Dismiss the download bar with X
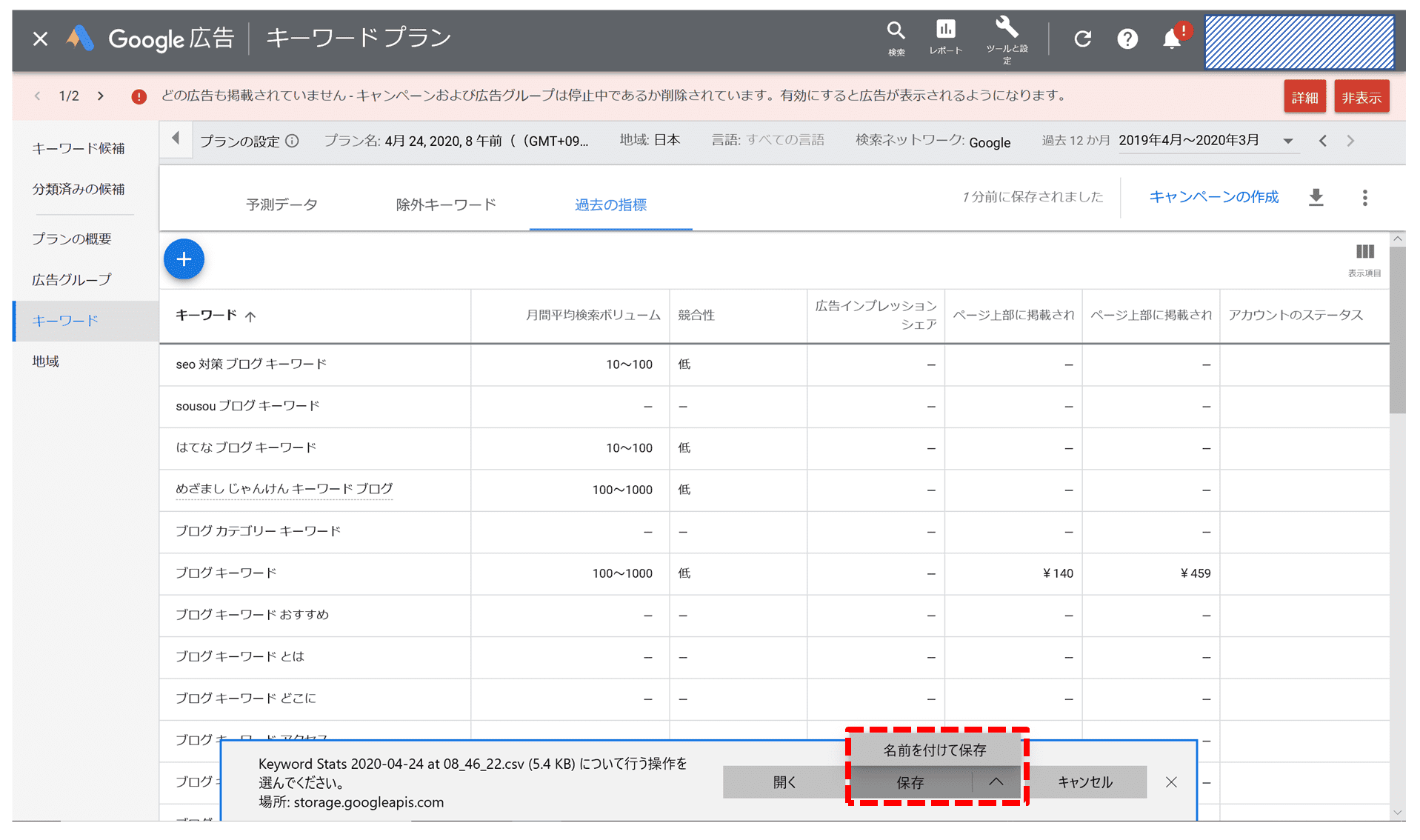This screenshot has height=840, width=1420. 1171,782
